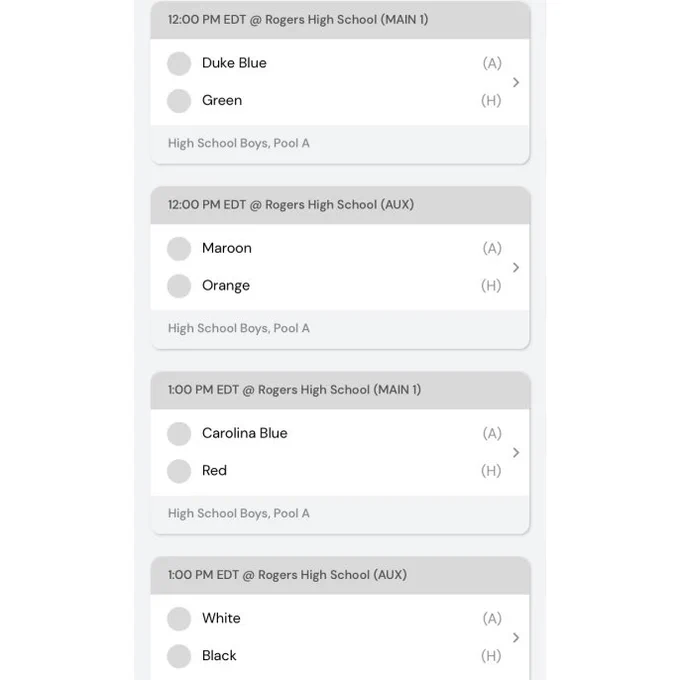Screen dimensions: 680x680
Task: Click Pool A label under Carolina Blue game
Action: coord(239,513)
